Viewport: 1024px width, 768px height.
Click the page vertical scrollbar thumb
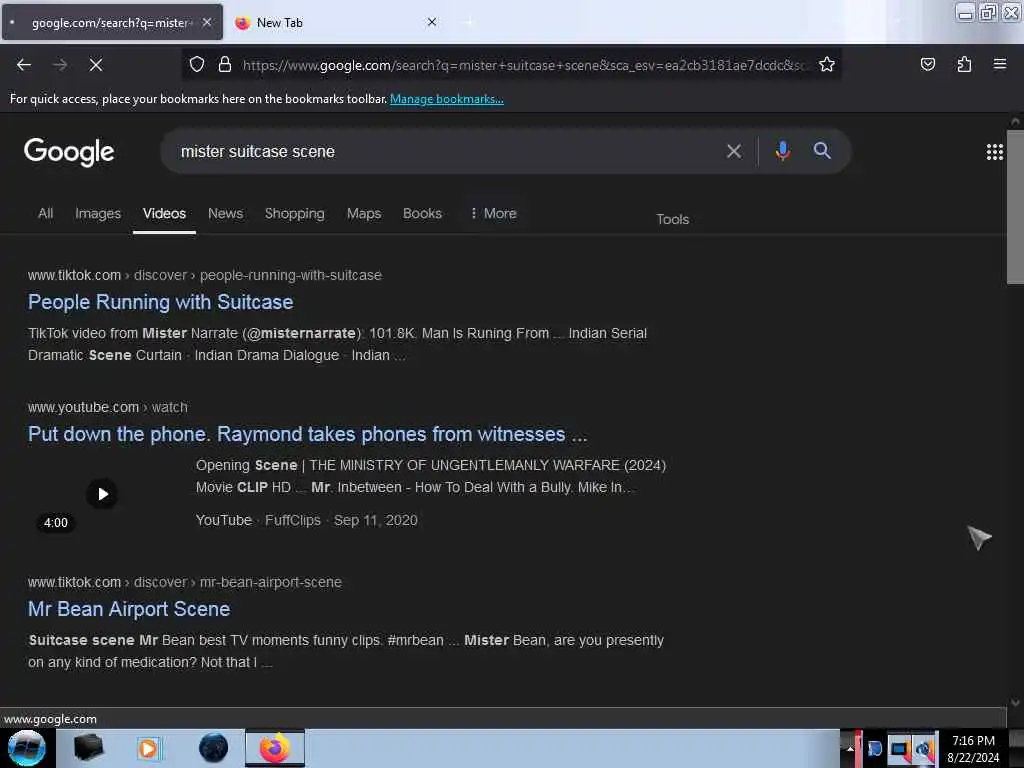pyautogui.click(x=1015, y=207)
